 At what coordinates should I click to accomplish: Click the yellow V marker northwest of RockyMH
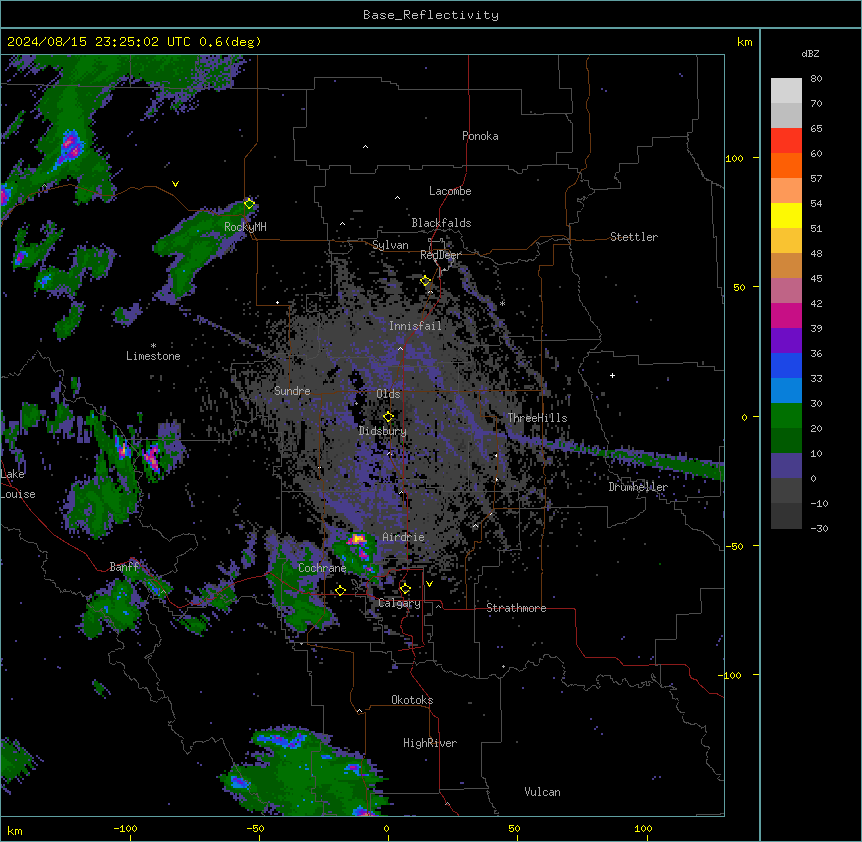175,184
